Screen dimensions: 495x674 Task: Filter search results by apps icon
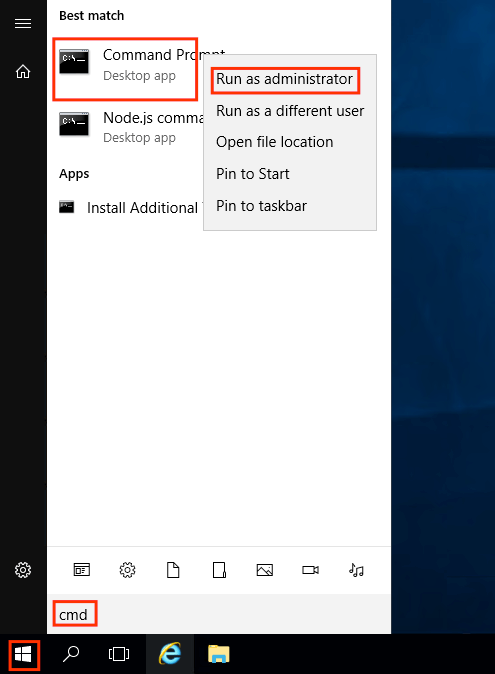coord(82,570)
